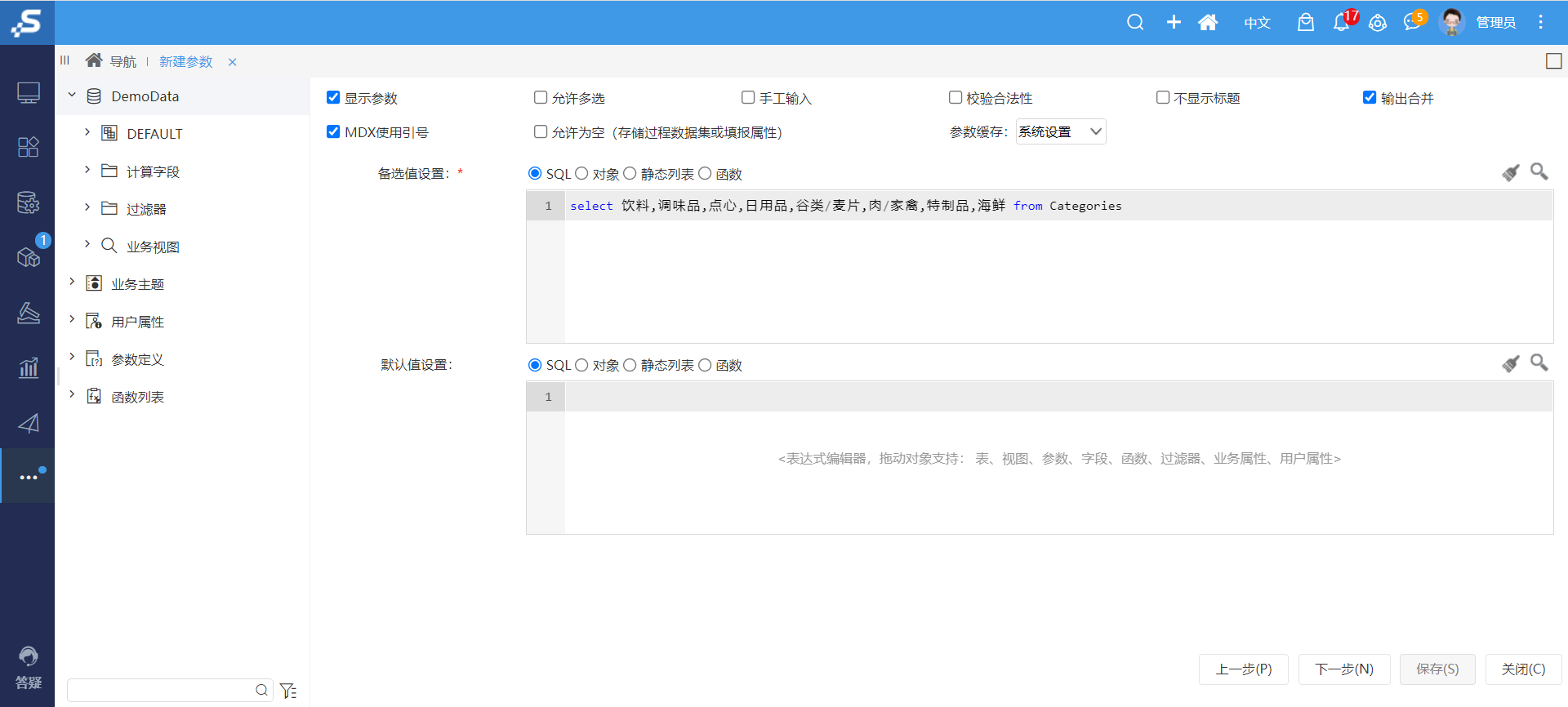Open the vertical three-dot more menu
Screen dimensions: 1568x707
1540,22
